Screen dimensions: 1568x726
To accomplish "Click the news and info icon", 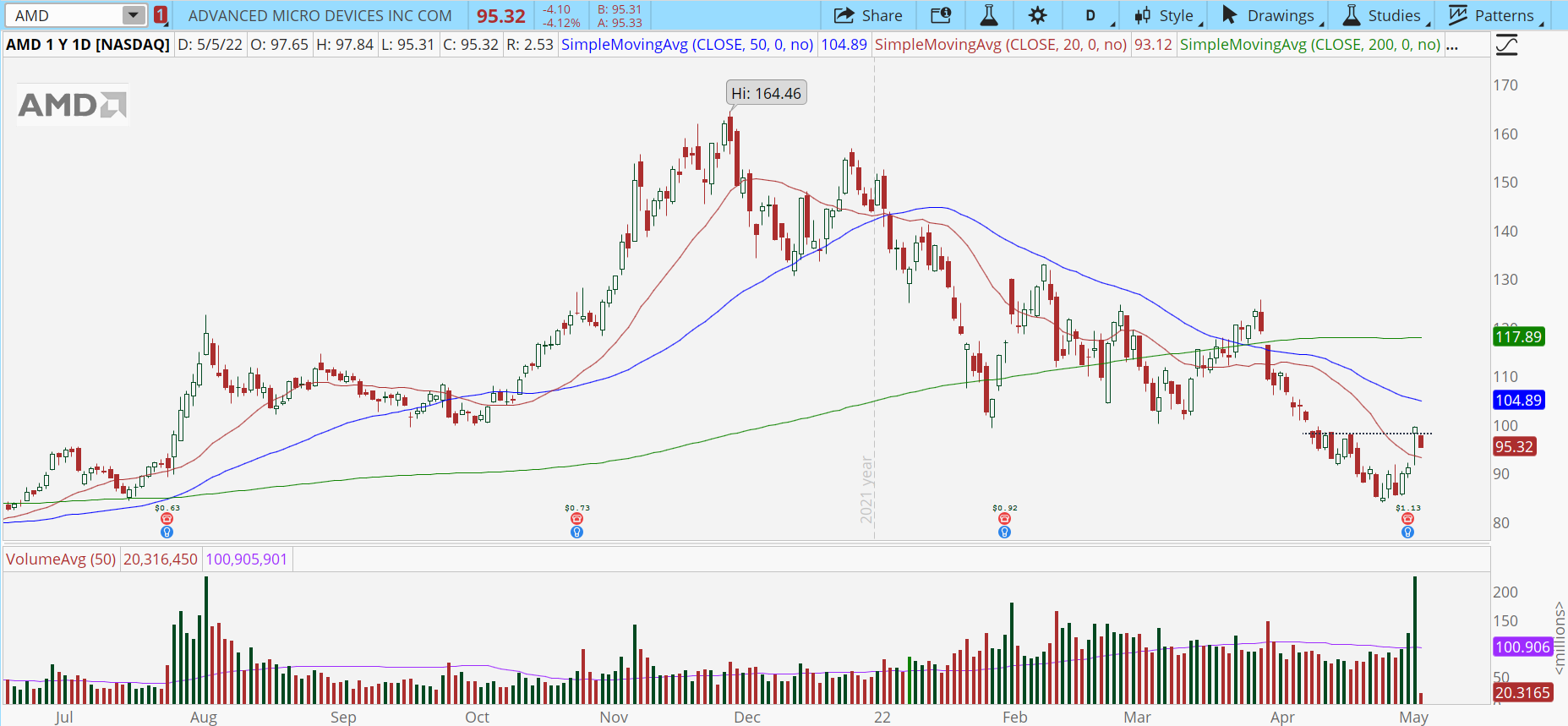I will [x=941, y=15].
